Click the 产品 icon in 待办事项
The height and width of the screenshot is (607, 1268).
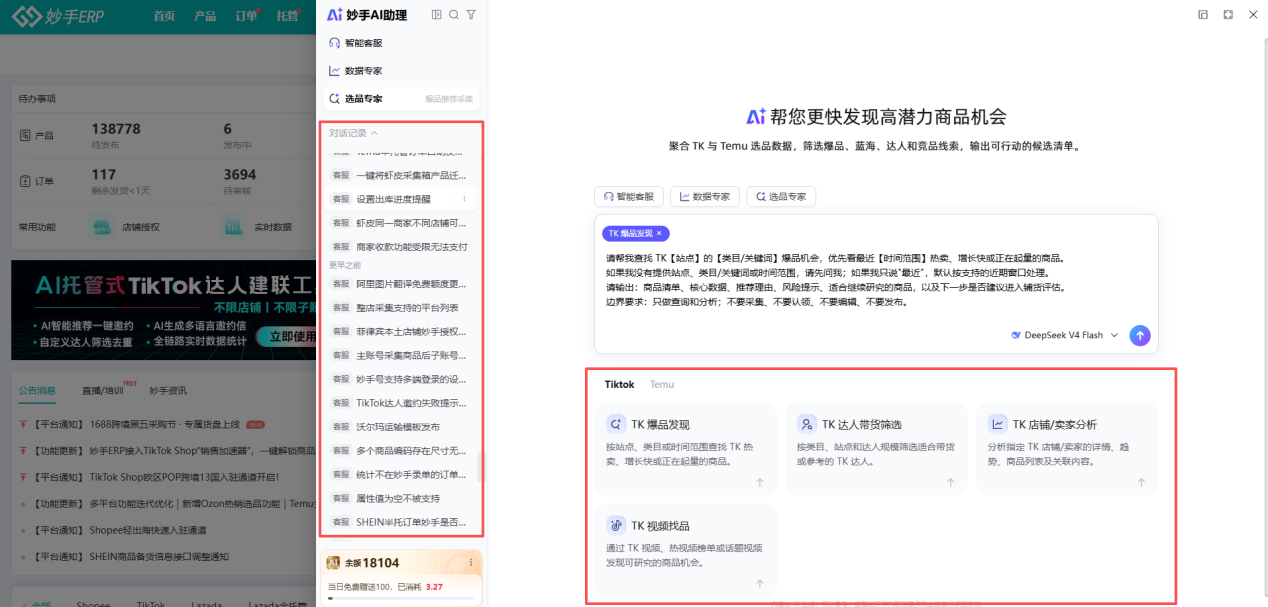click(26, 135)
